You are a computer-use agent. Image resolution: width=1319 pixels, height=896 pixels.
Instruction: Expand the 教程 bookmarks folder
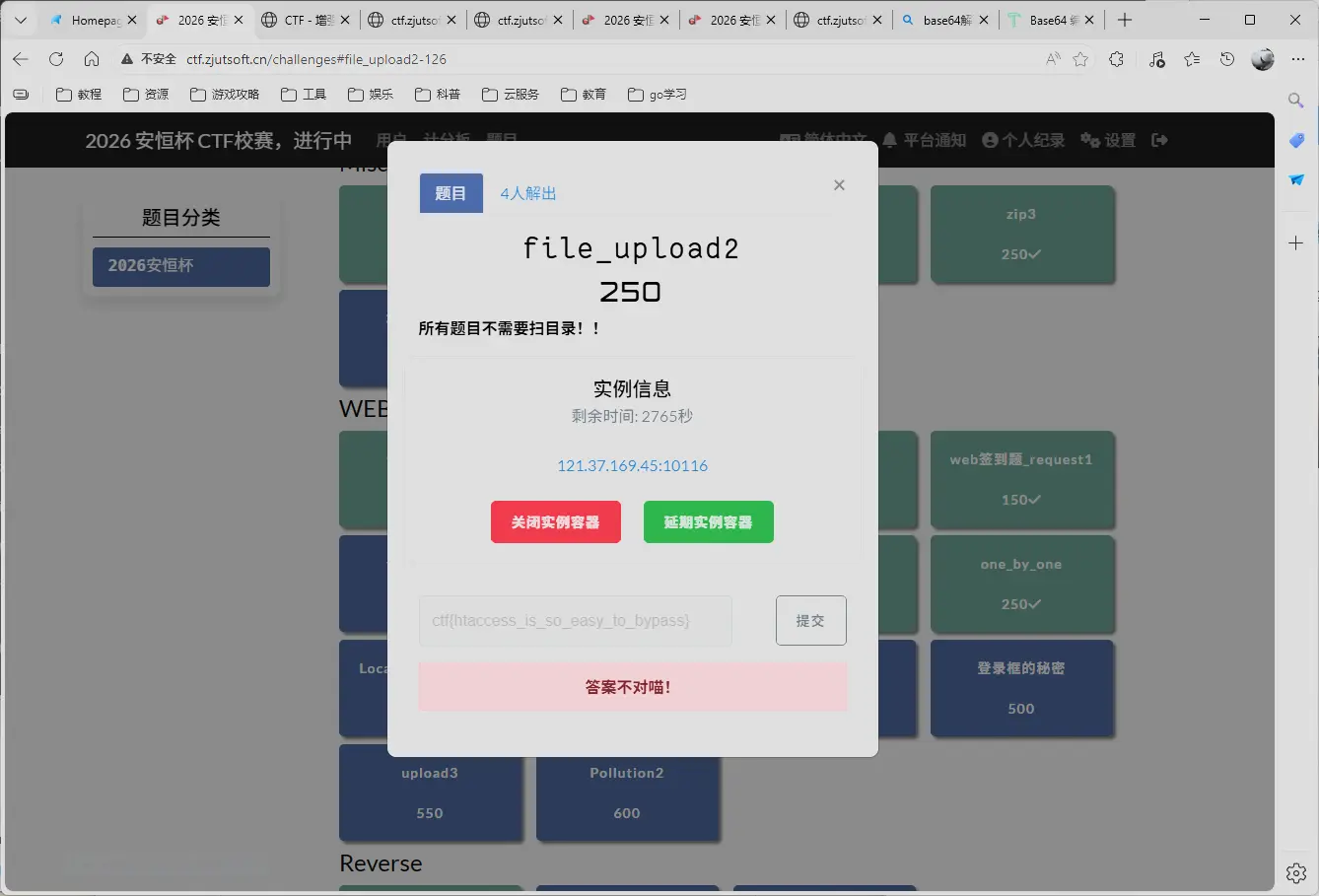79,95
